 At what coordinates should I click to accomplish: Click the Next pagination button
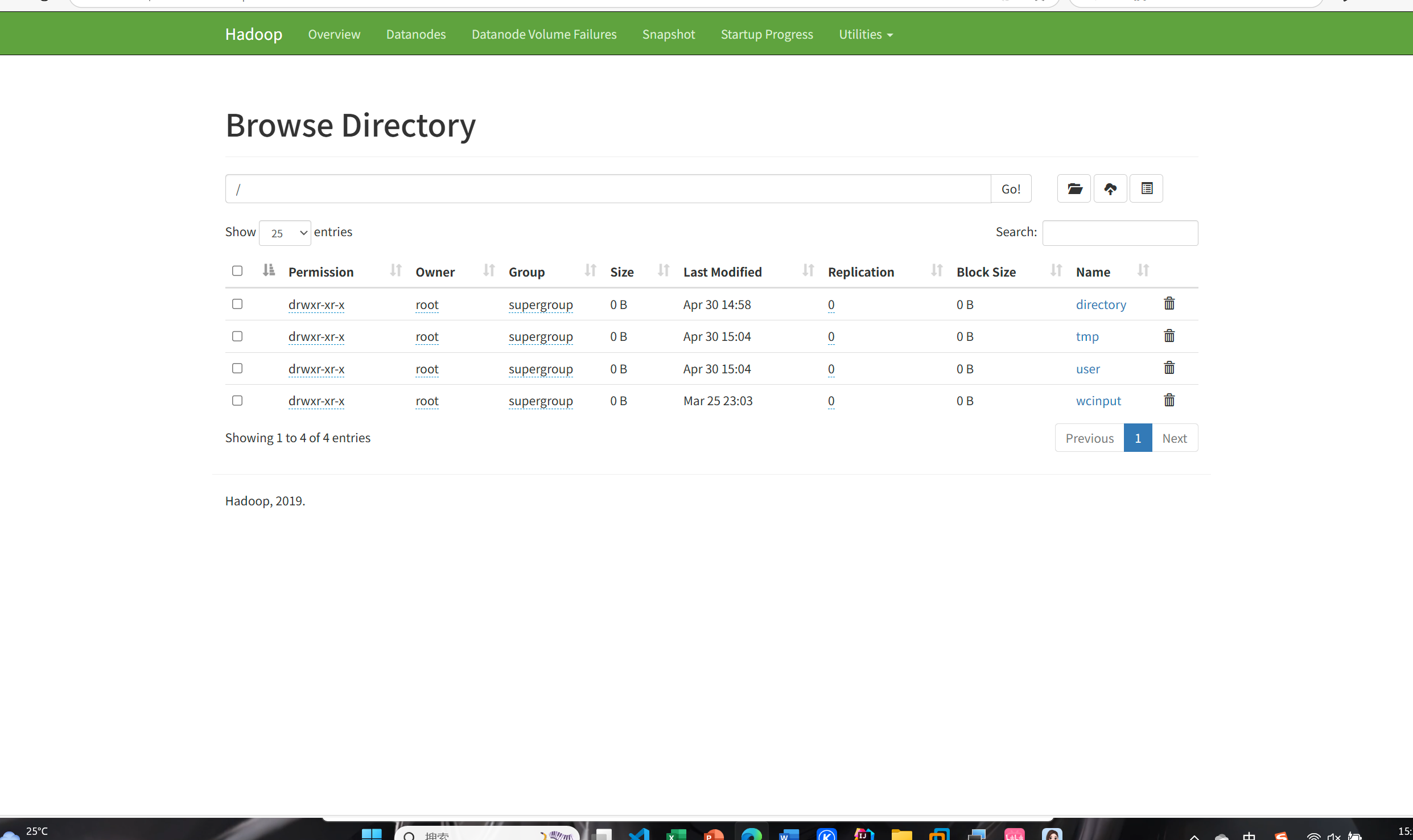click(x=1174, y=438)
